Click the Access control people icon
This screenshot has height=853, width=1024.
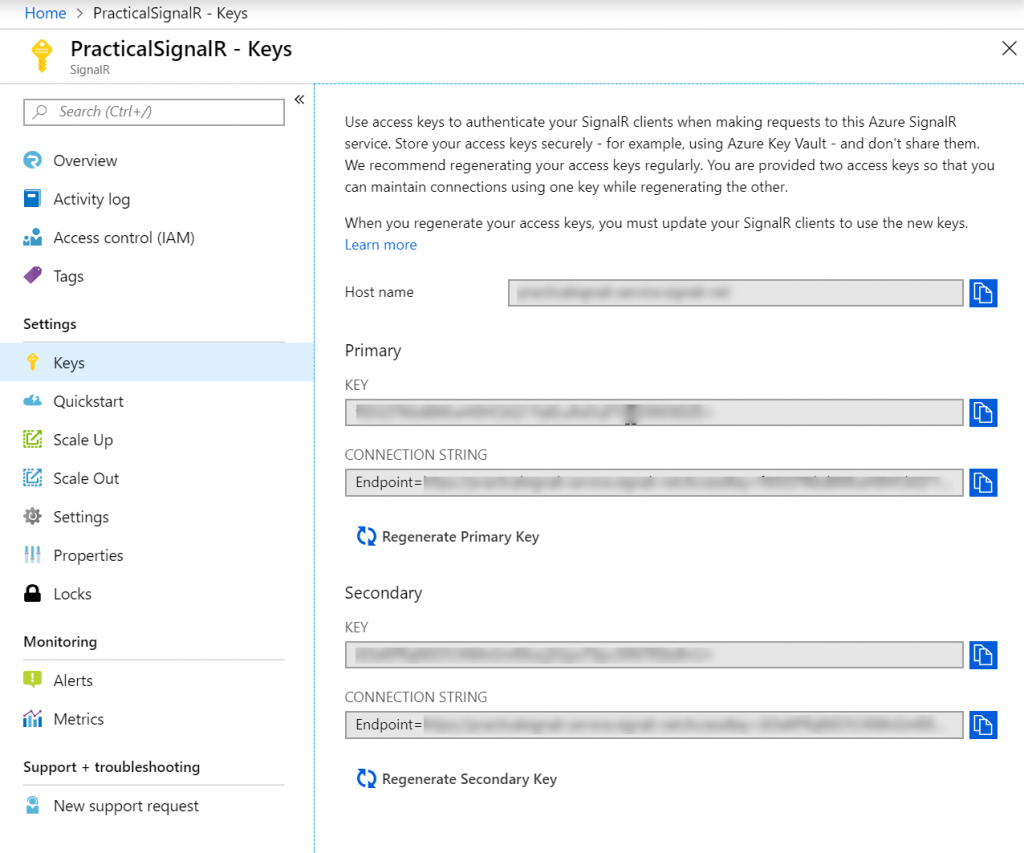[x=33, y=237]
